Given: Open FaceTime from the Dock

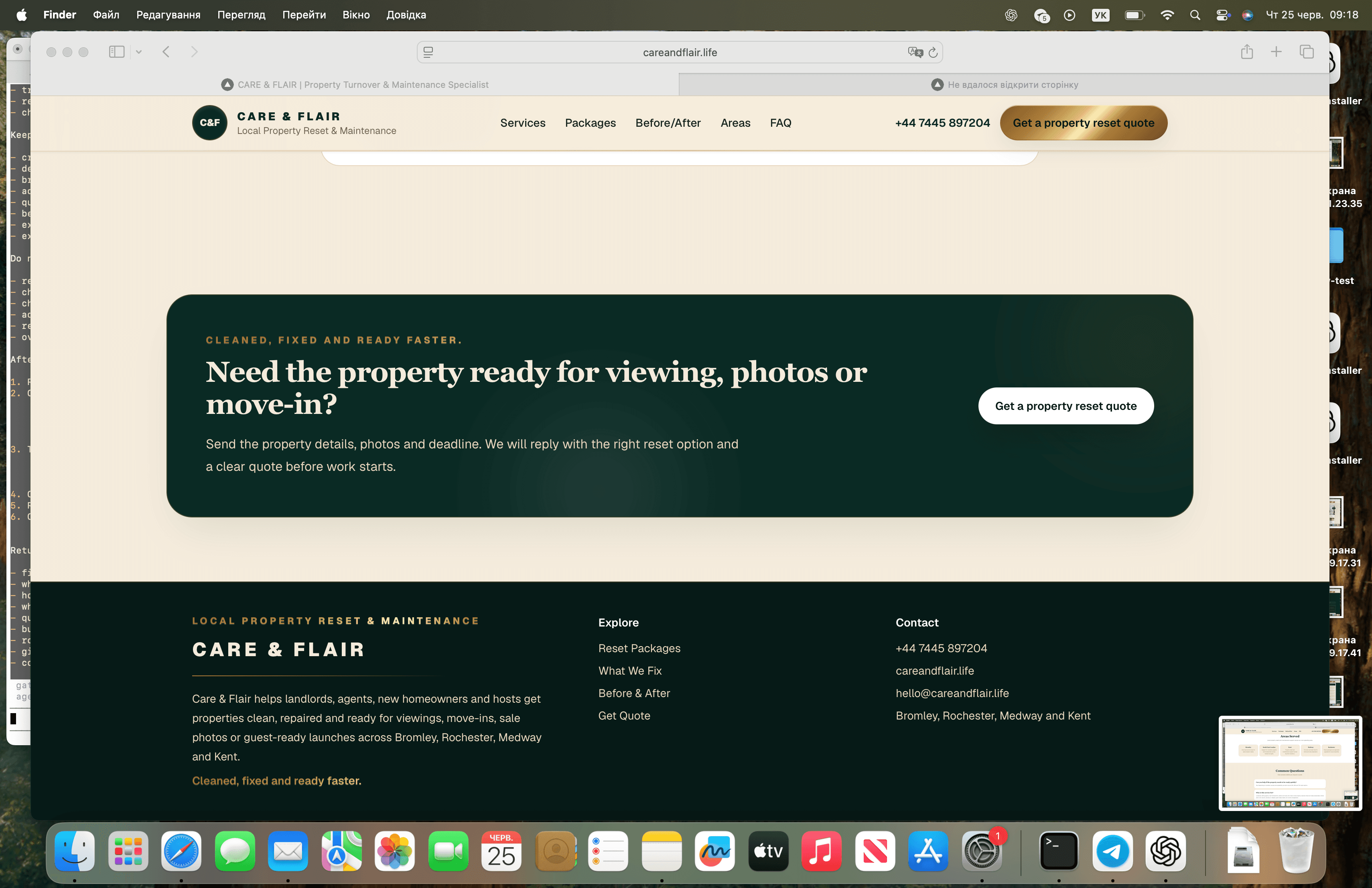Looking at the screenshot, I should click(448, 851).
